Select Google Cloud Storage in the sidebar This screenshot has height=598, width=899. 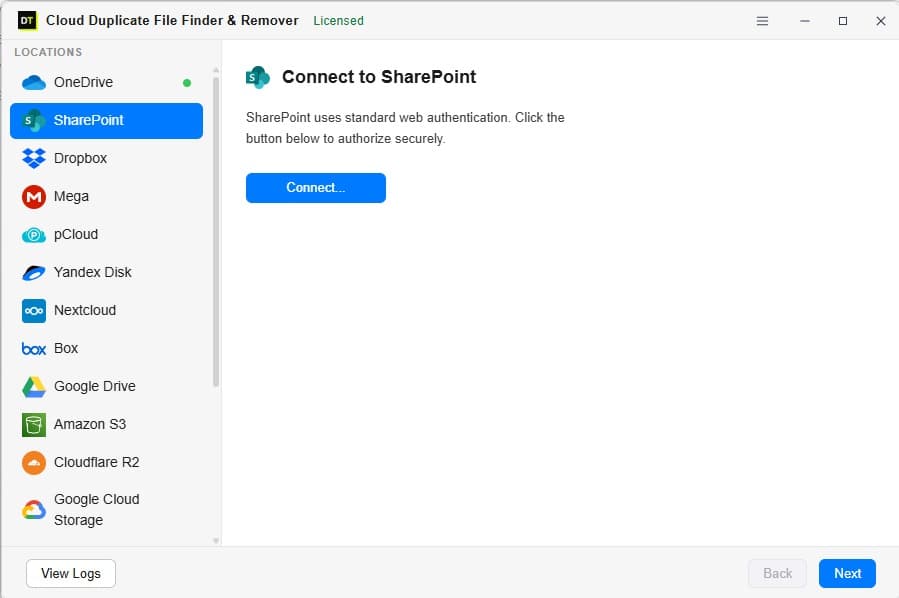pos(107,510)
